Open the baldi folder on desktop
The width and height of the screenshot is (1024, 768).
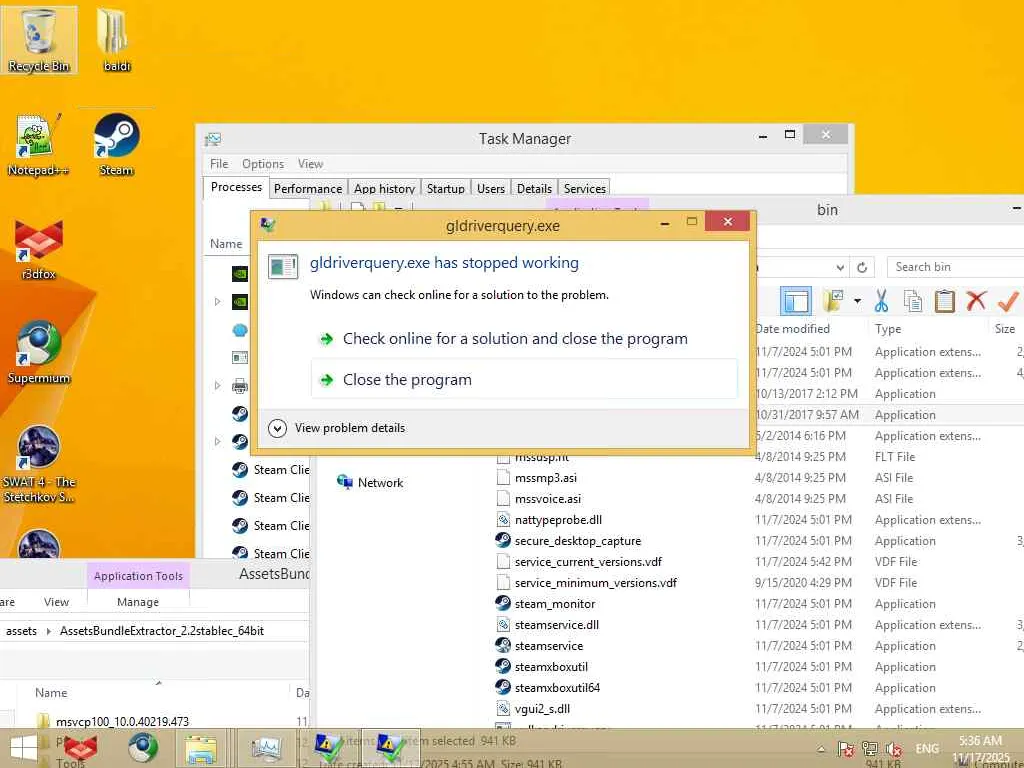coord(116,39)
